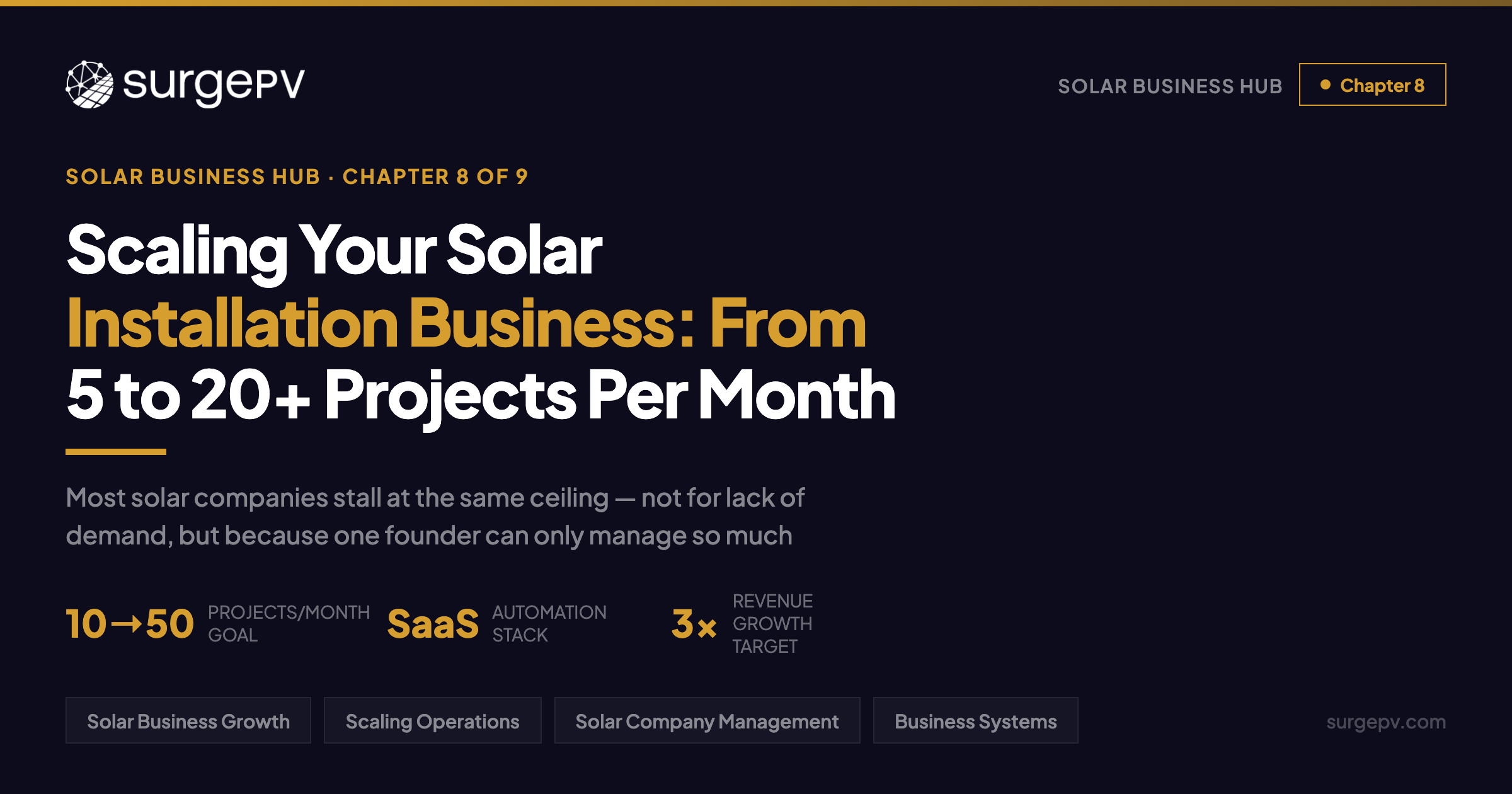Open the surgepv.com link
This screenshot has width=1512, height=794.
pos(1387,720)
